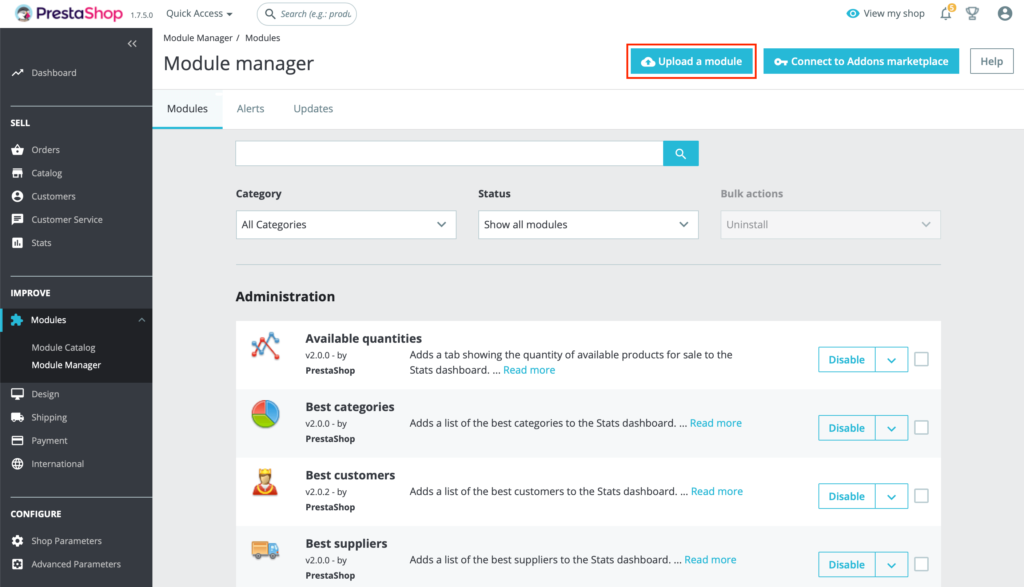Collapse the sidebar with double-chevron icon
The height and width of the screenshot is (587, 1024).
pos(132,44)
